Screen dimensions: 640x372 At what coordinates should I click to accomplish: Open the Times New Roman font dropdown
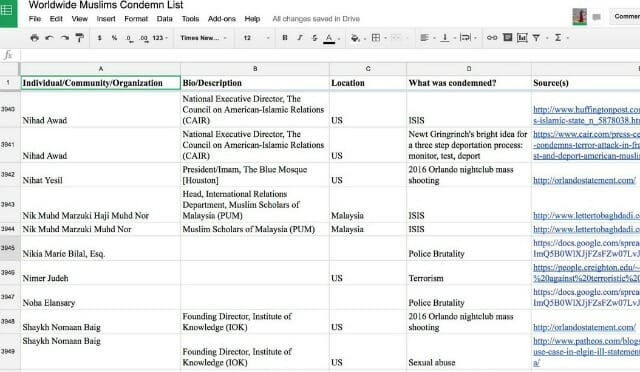203,38
